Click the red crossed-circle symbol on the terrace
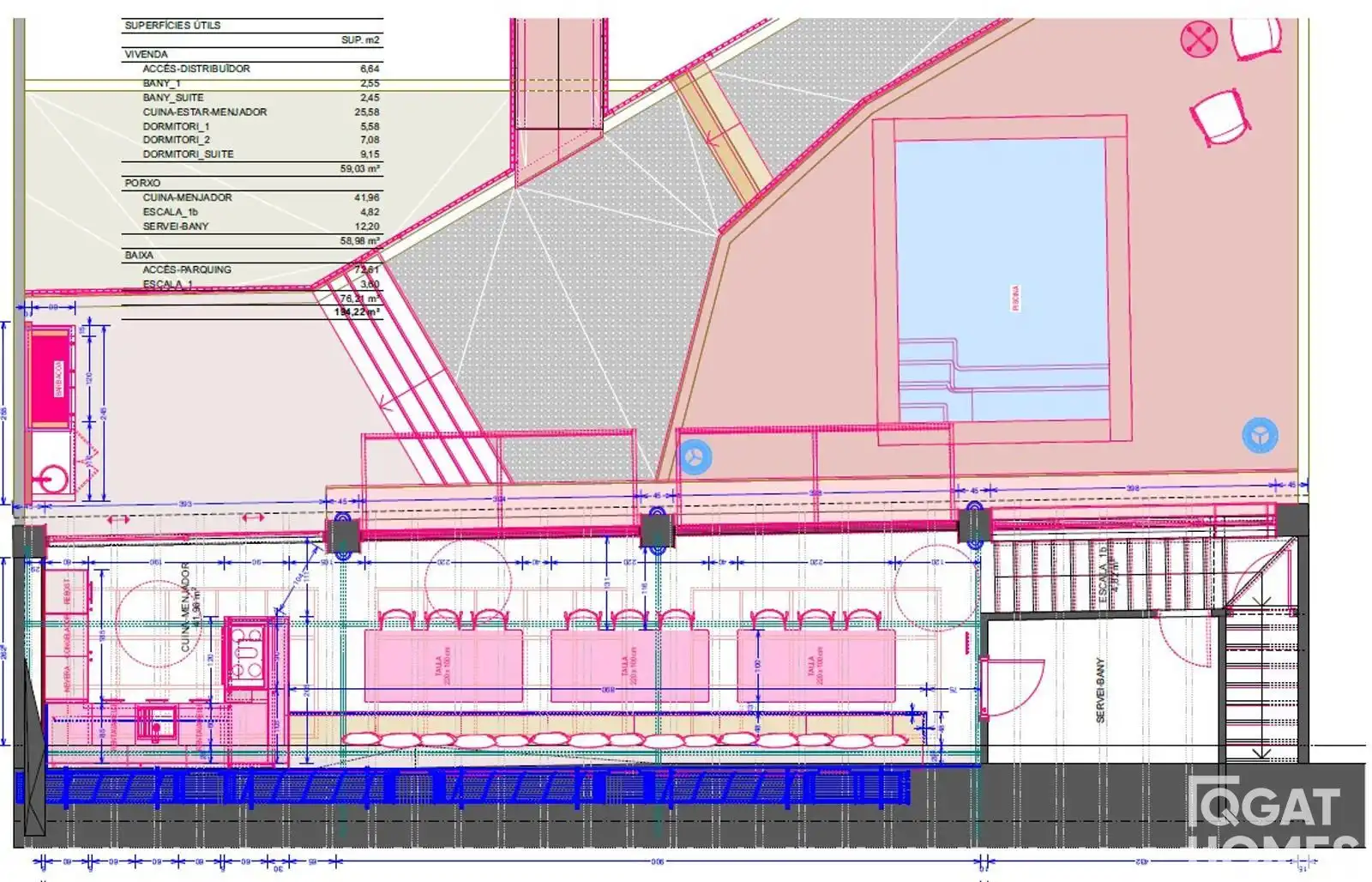The image size is (1372, 882). point(1198,39)
